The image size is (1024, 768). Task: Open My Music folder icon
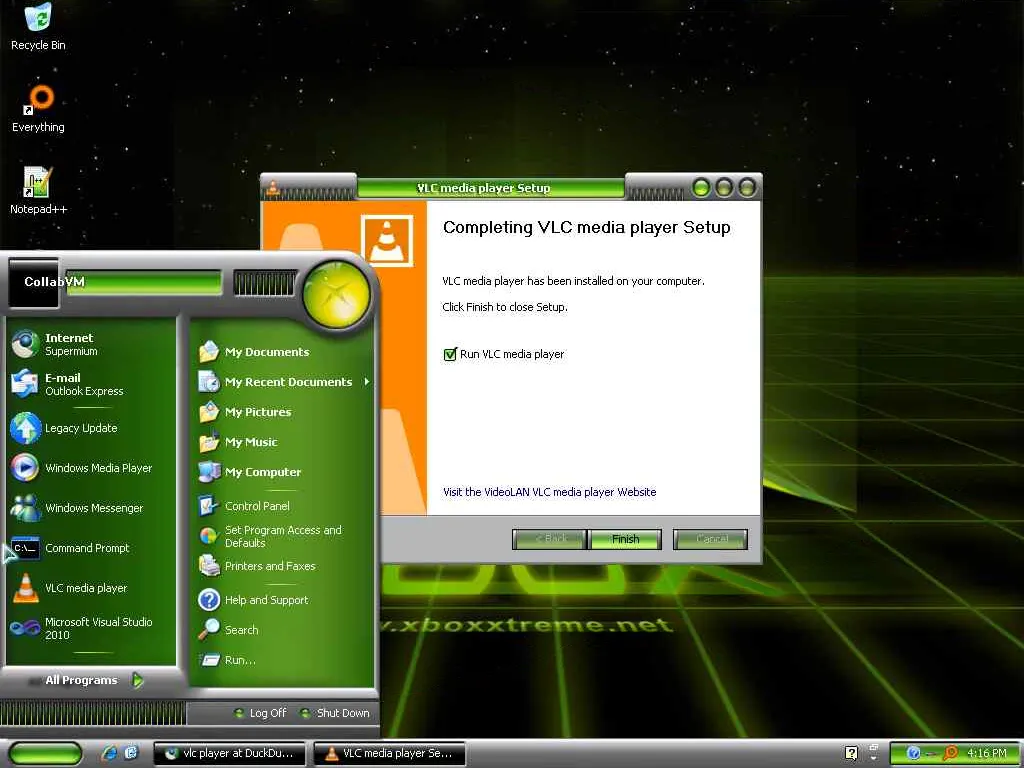click(x=209, y=441)
